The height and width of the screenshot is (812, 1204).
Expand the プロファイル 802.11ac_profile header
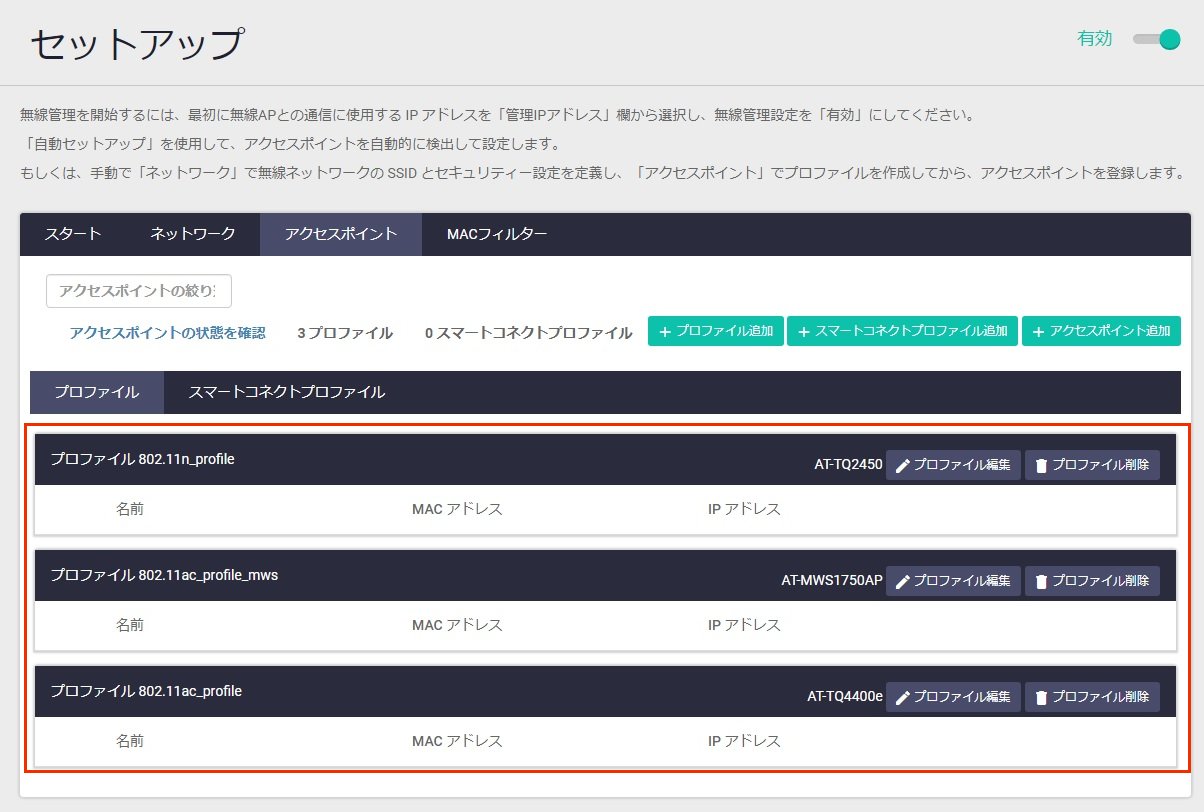pyautogui.click(x=146, y=691)
